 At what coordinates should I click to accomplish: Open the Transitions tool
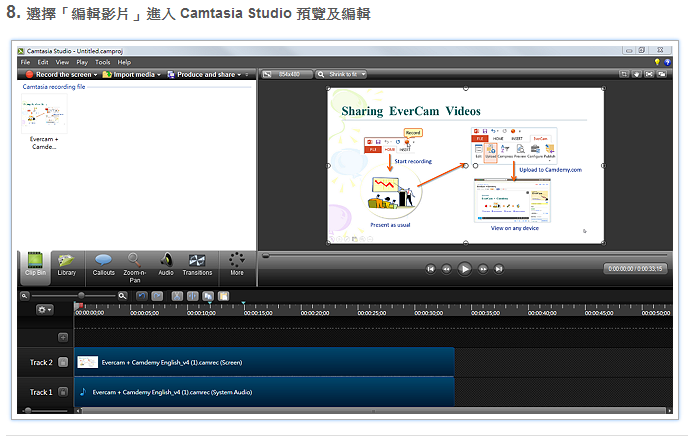(x=197, y=263)
